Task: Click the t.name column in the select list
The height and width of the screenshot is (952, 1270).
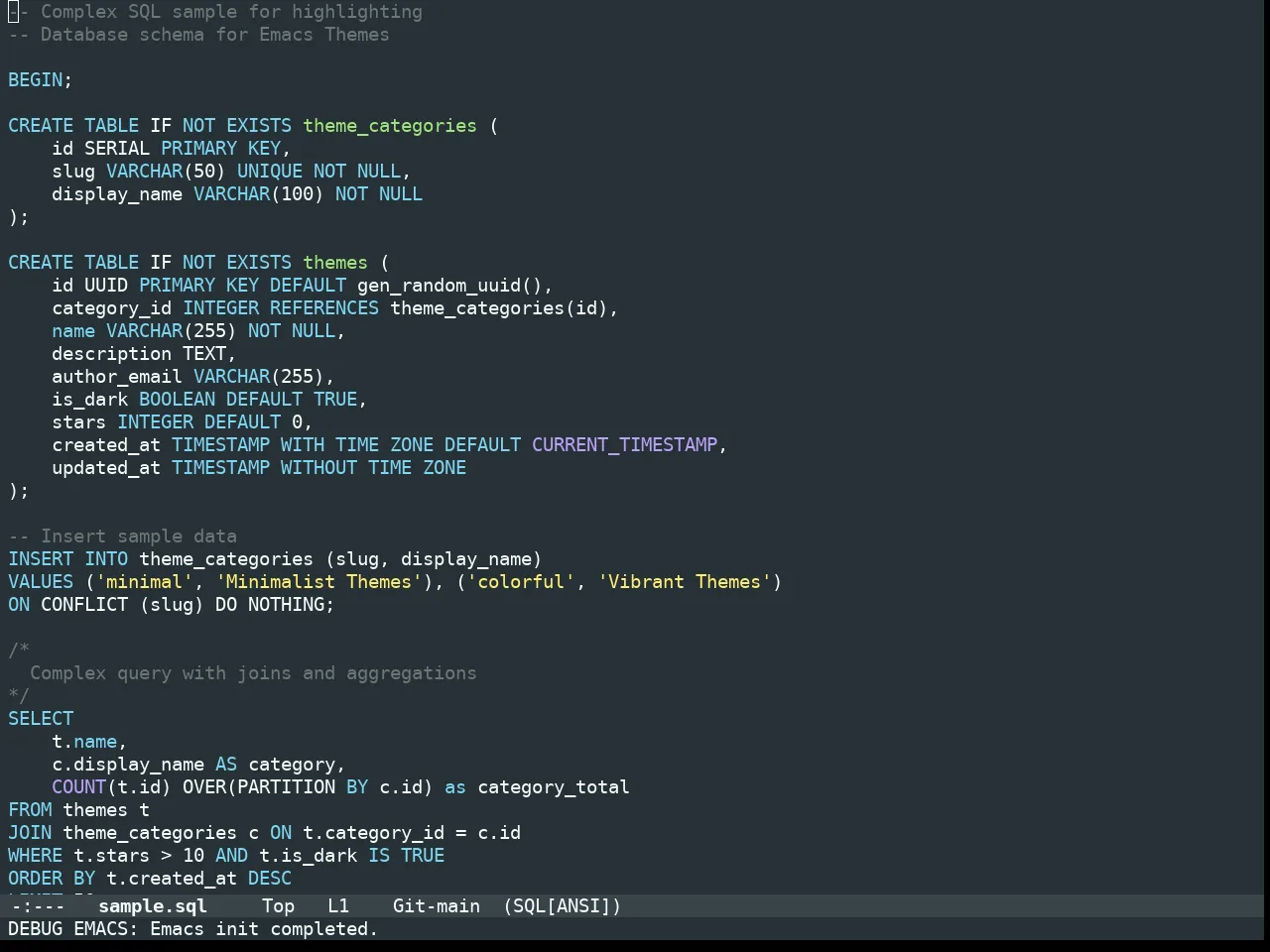Action: pyautogui.click(x=84, y=742)
